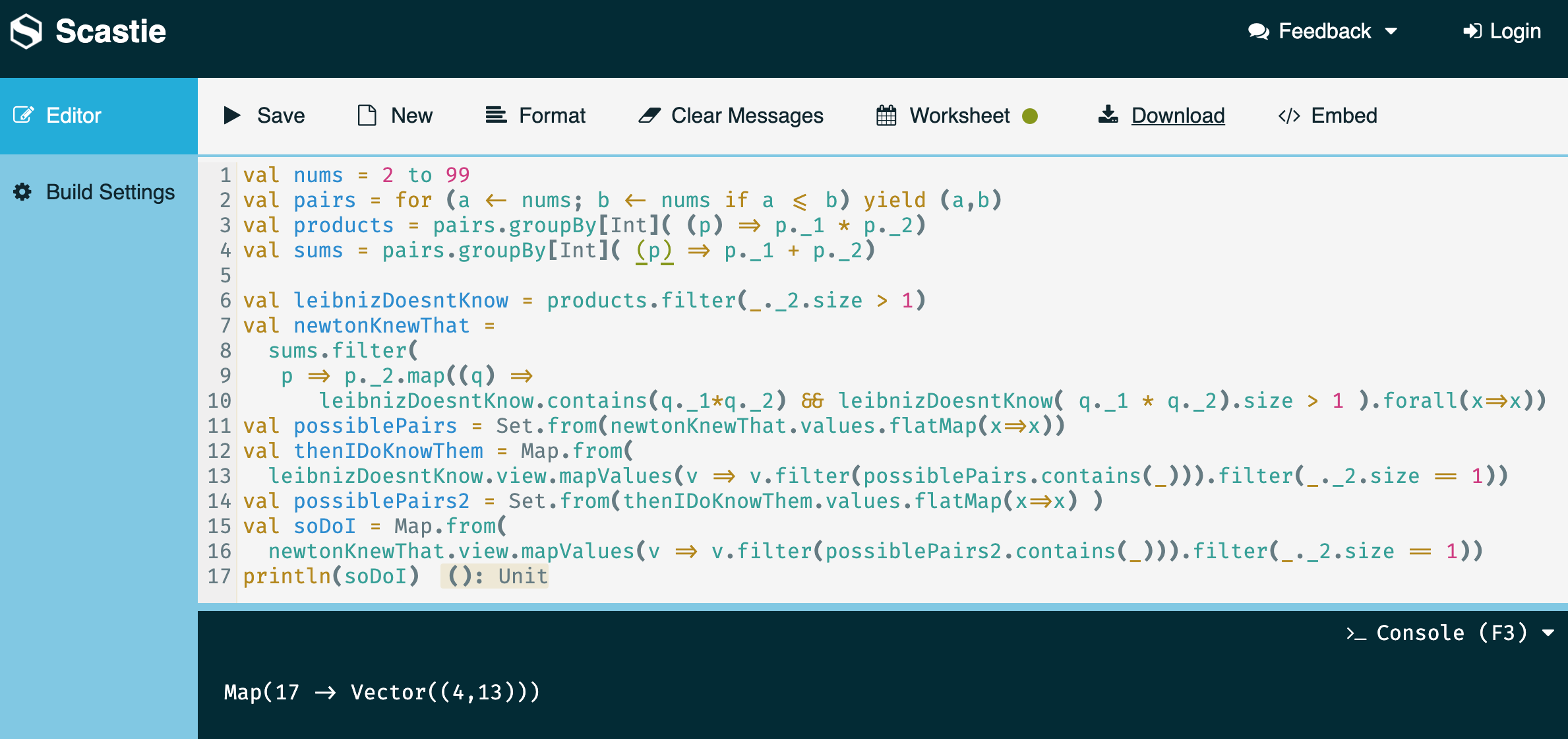Click the Console terminal prompt icon
The image size is (1568, 739).
coord(1356,633)
